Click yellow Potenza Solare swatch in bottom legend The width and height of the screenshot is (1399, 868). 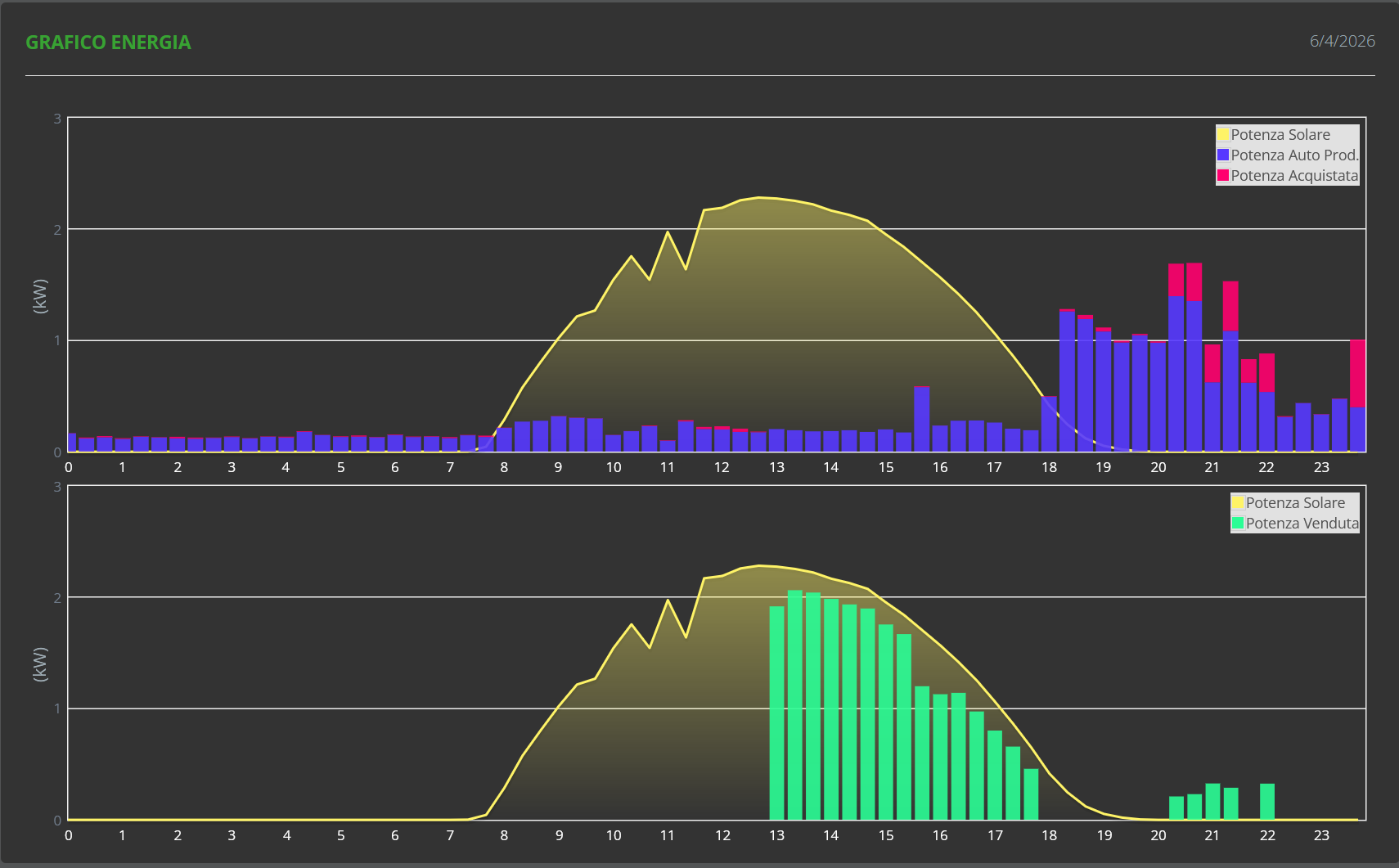coord(1238,503)
